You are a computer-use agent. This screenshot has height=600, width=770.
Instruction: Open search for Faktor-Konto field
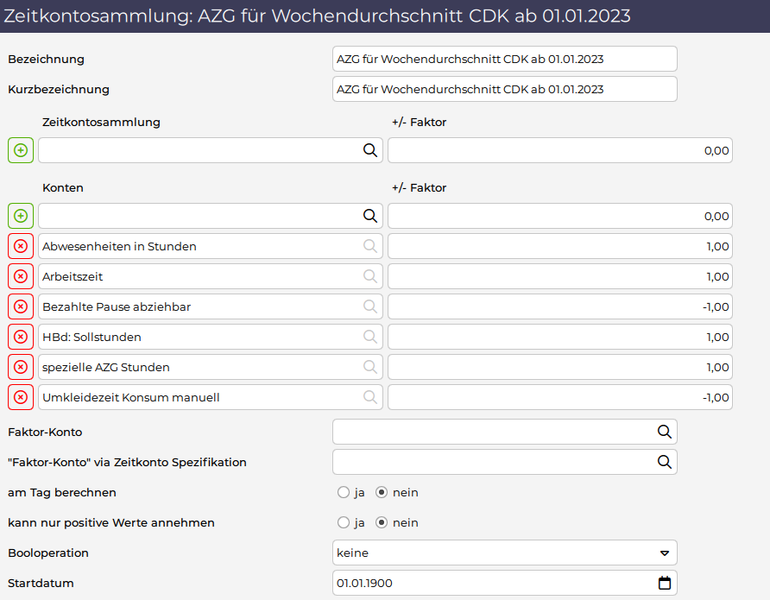[664, 432]
